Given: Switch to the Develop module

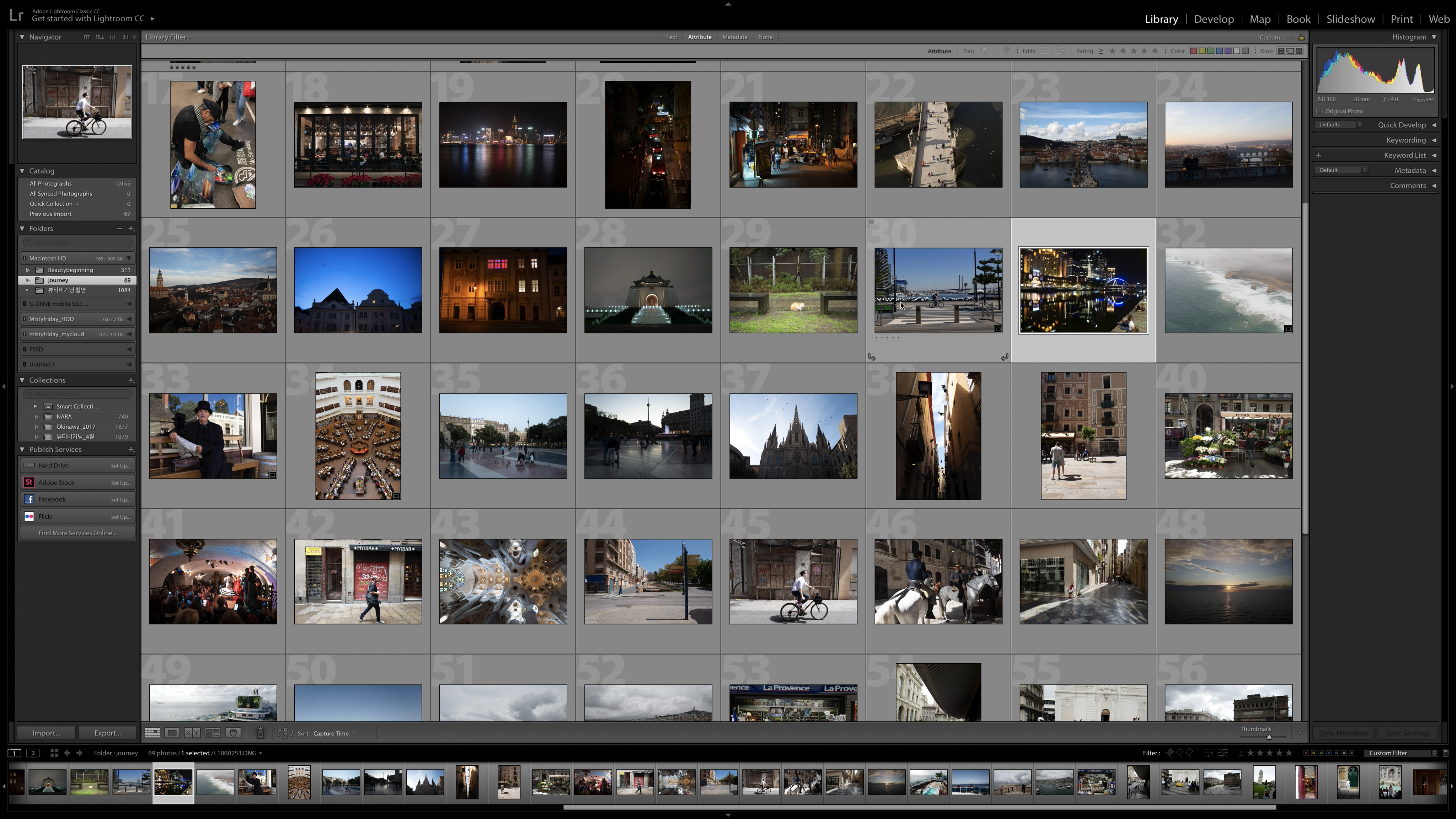Looking at the screenshot, I should pyautogui.click(x=1214, y=19).
